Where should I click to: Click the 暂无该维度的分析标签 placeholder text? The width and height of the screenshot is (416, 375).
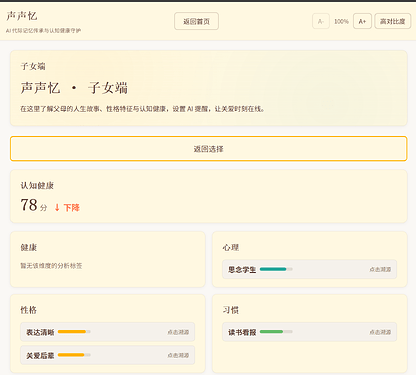(51, 266)
